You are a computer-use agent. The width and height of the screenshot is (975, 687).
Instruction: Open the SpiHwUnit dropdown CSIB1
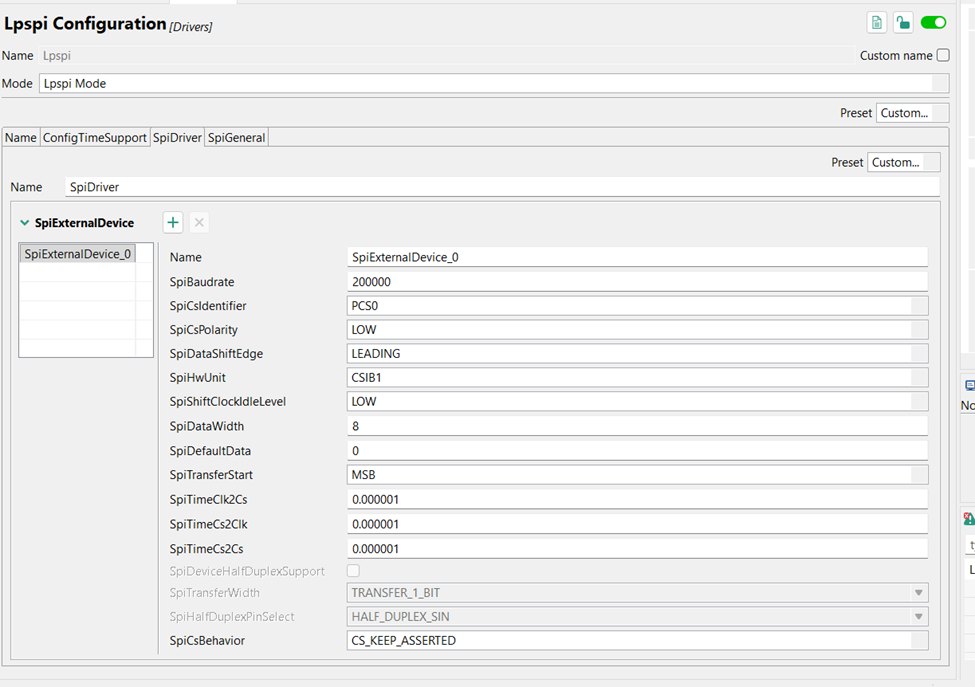coord(637,377)
